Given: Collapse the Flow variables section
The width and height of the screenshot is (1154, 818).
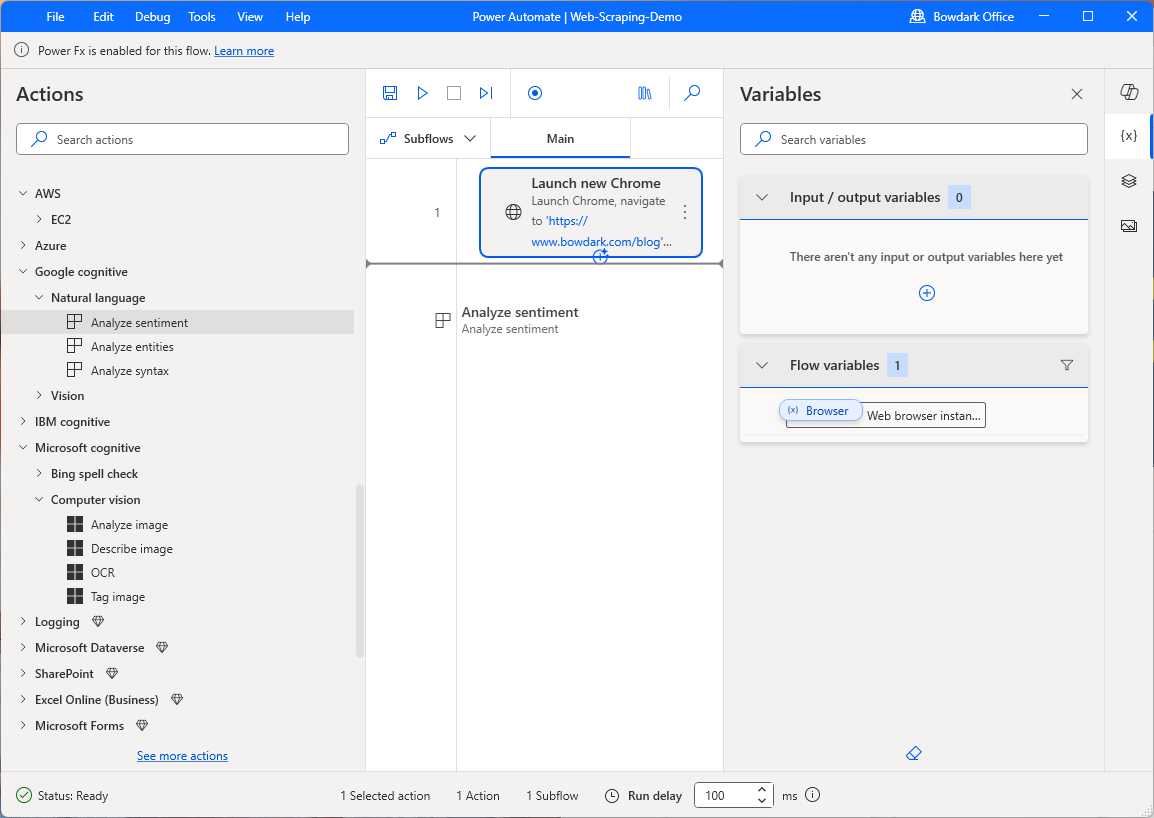Looking at the screenshot, I should (x=762, y=365).
